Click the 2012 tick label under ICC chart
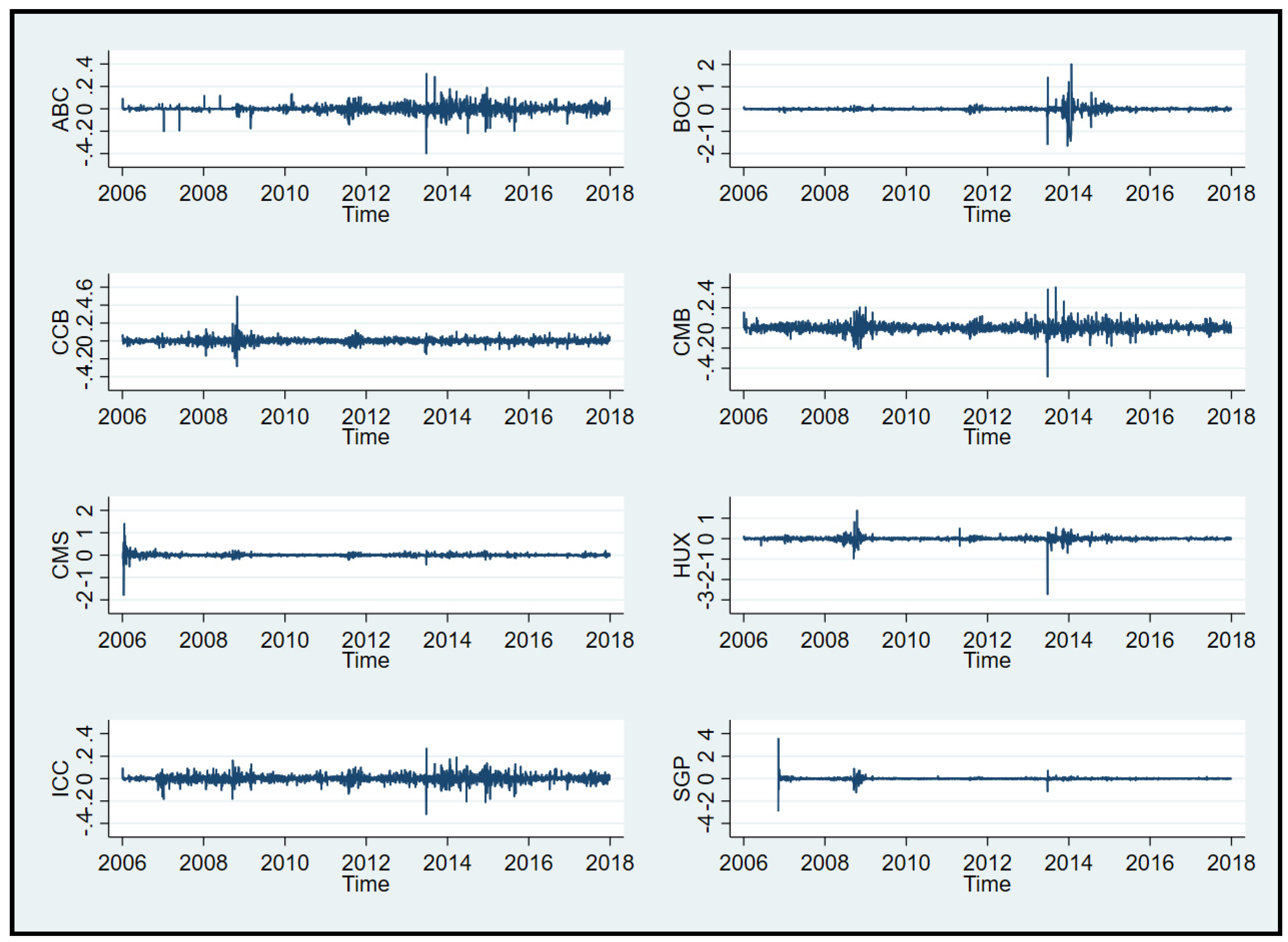 tap(366, 863)
